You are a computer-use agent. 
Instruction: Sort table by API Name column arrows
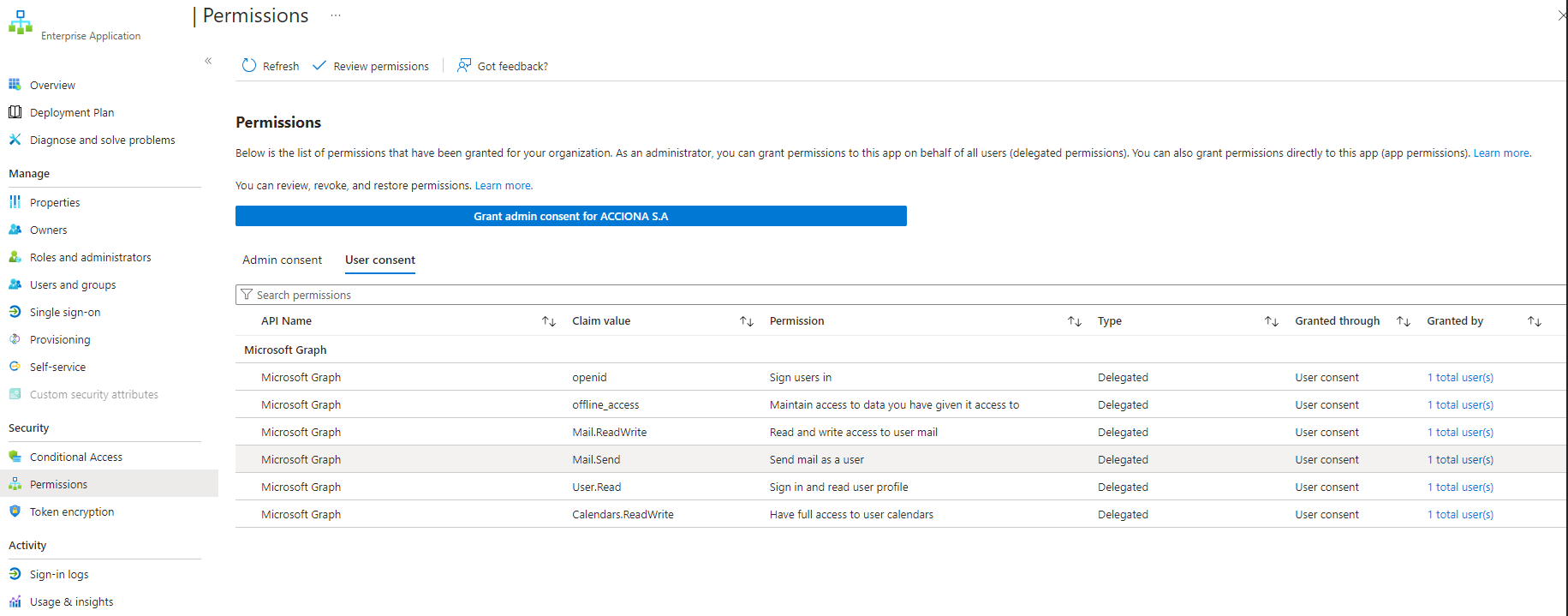point(549,321)
